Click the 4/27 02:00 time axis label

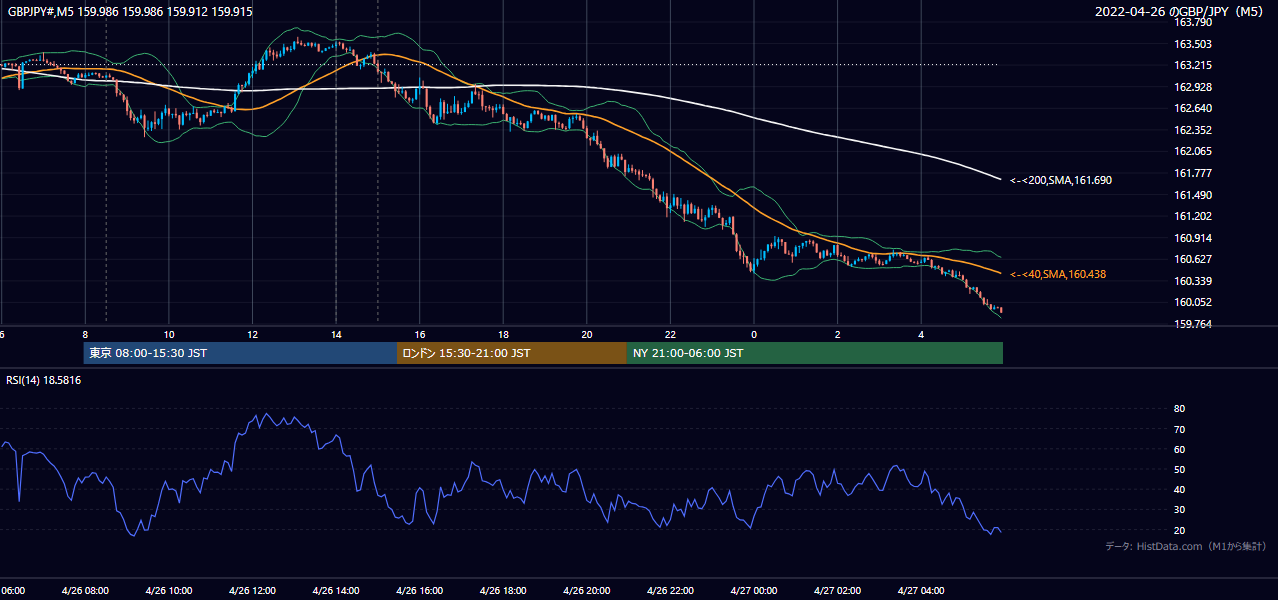[837, 590]
